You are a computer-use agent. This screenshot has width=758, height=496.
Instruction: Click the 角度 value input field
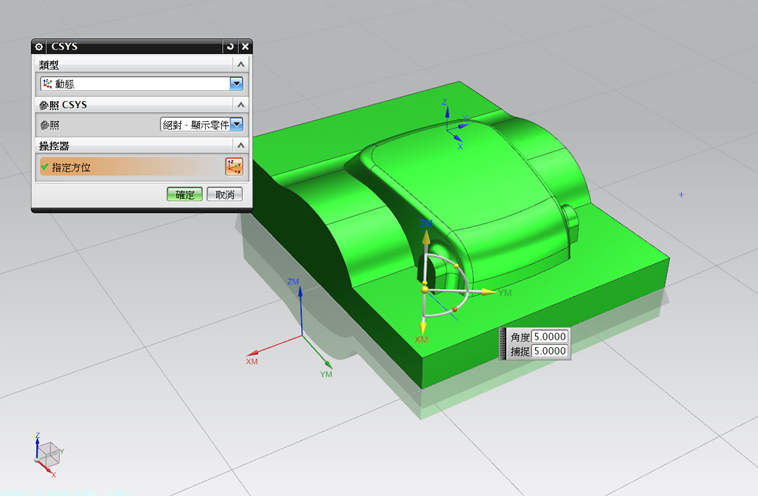point(550,337)
